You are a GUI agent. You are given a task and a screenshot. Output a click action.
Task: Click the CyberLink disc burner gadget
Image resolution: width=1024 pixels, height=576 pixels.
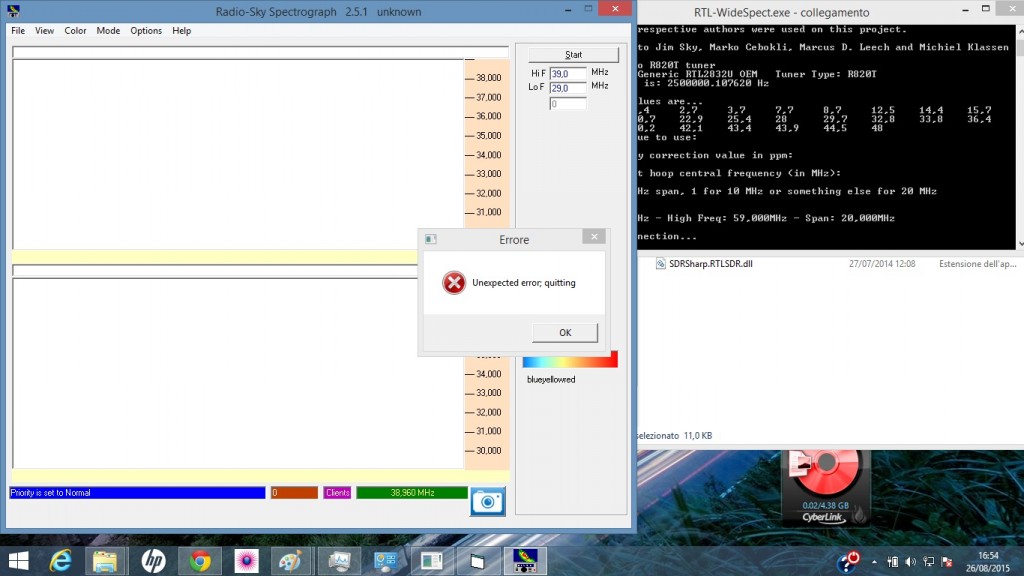tap(825, 487)
